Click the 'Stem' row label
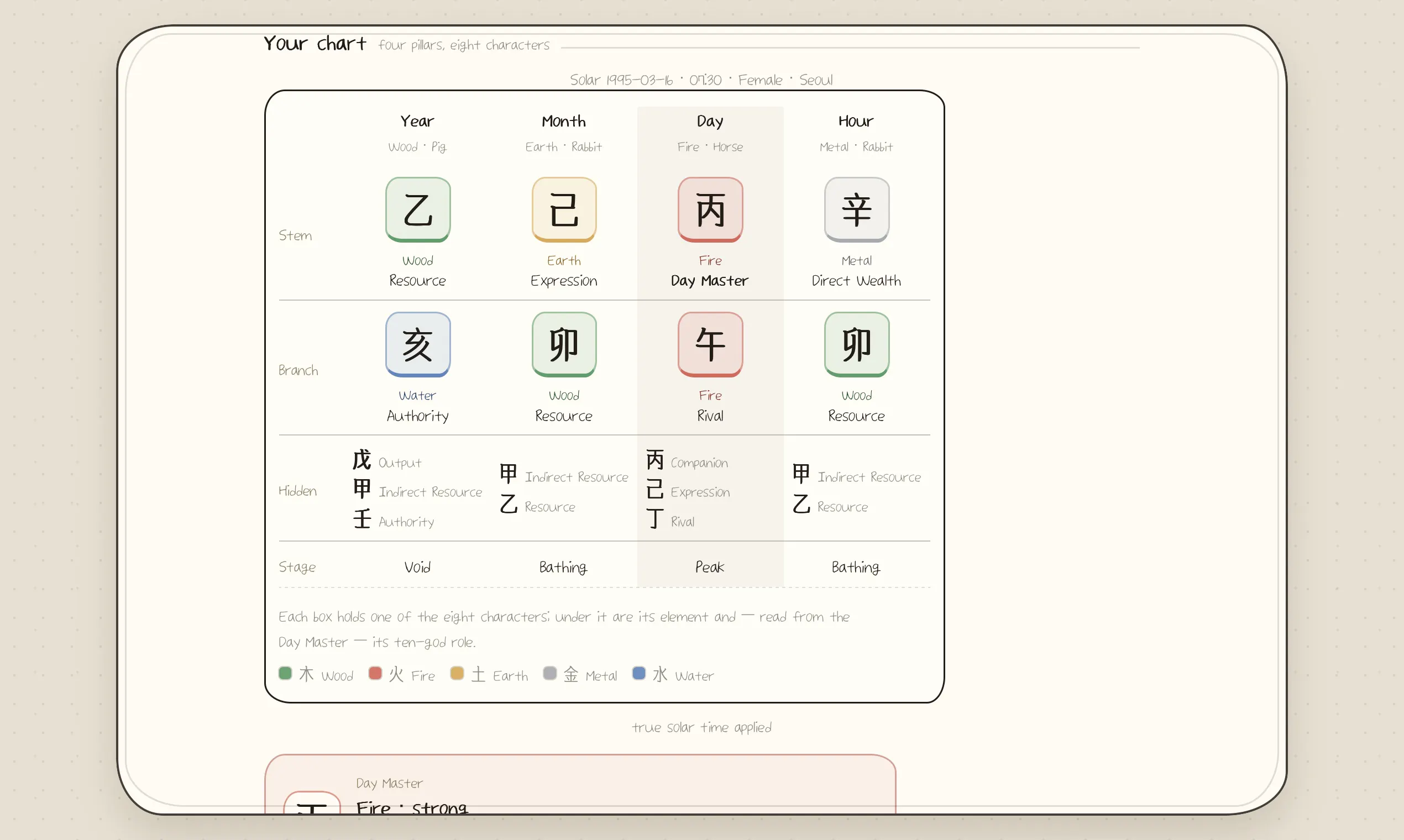Viewport: 1404px width, 840px height. pyautogui.click(x=295, y=235)
